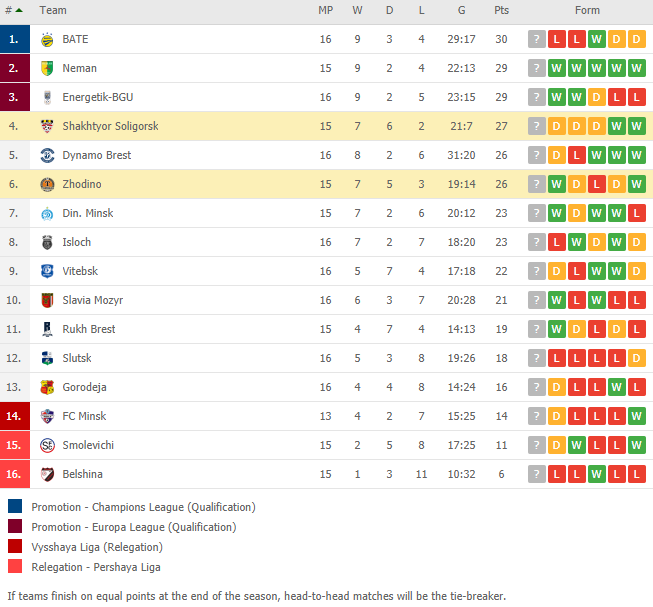Click BATE's upcoming match question mark box
This screenshot has width=653, height=607.
[537, 39]
